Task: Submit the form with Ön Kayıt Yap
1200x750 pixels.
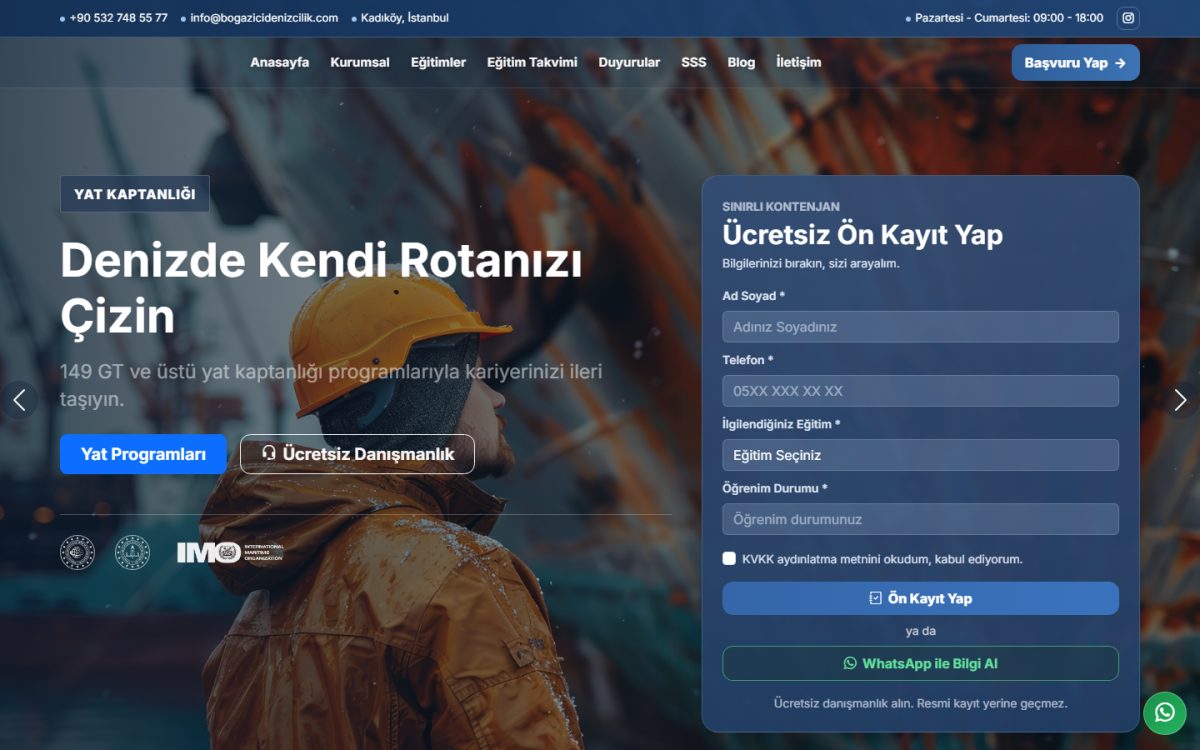Action: [920, 598]
